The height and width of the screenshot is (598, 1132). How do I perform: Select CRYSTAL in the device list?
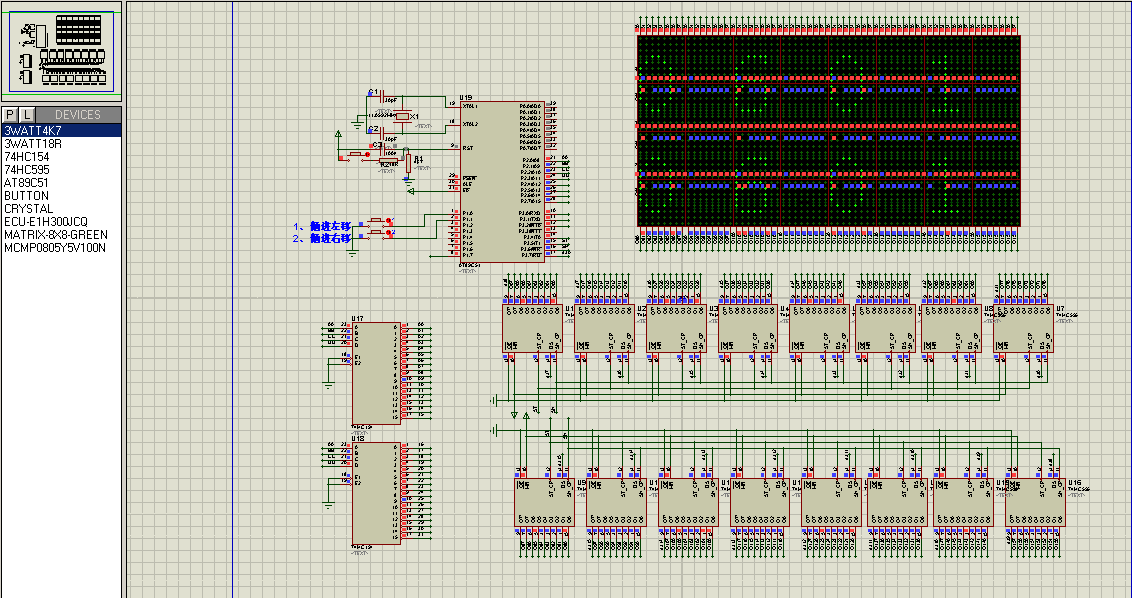[61, 209]
